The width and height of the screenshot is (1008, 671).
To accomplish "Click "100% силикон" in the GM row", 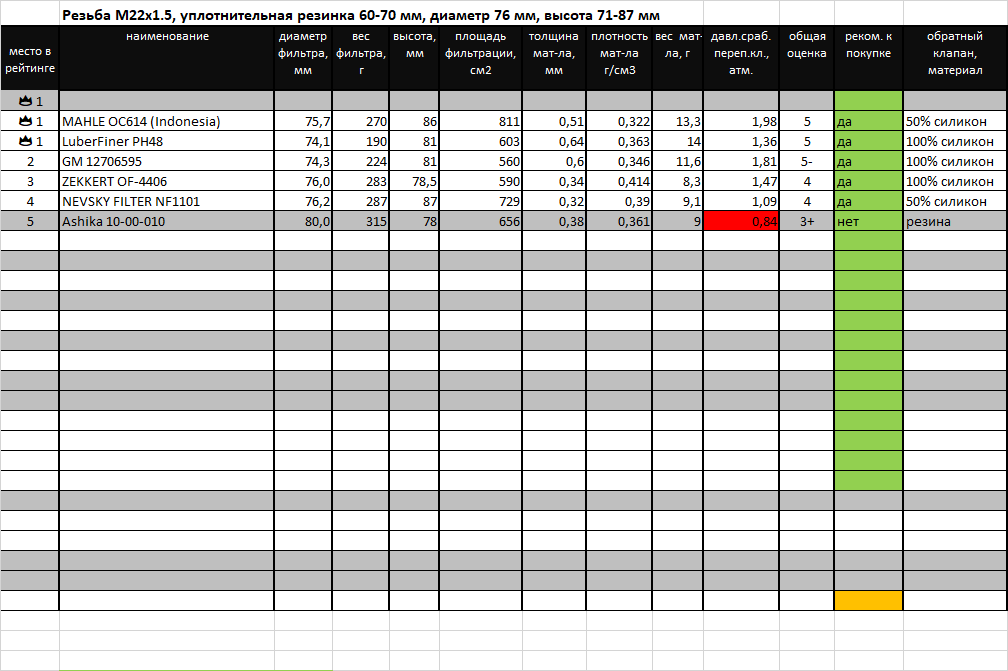I will (955, 161).
